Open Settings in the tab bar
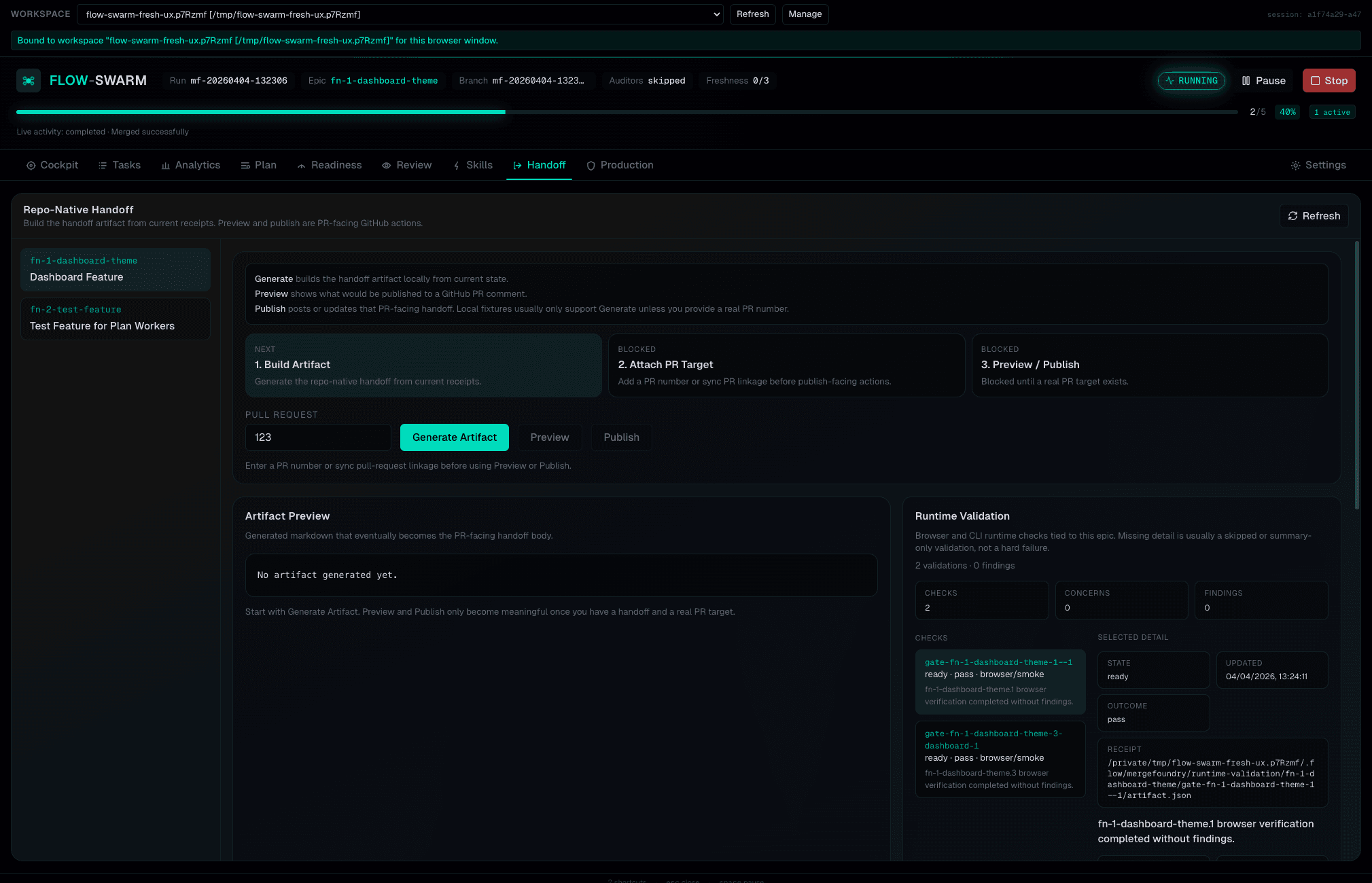 (1318, 165)
